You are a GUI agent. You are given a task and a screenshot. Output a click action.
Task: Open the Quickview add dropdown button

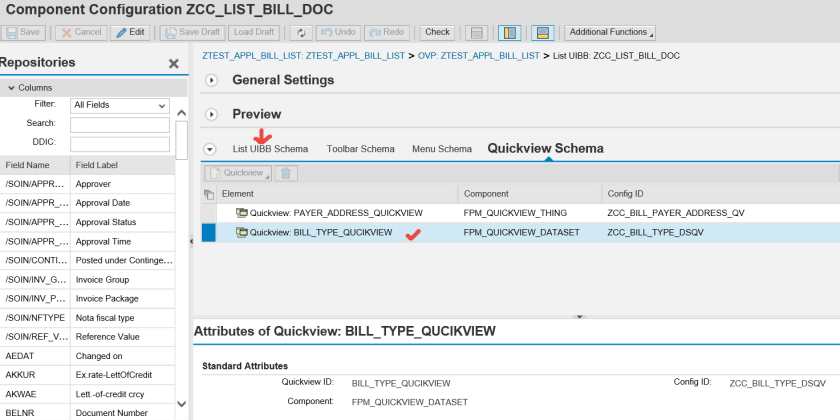tap(238, 173)
